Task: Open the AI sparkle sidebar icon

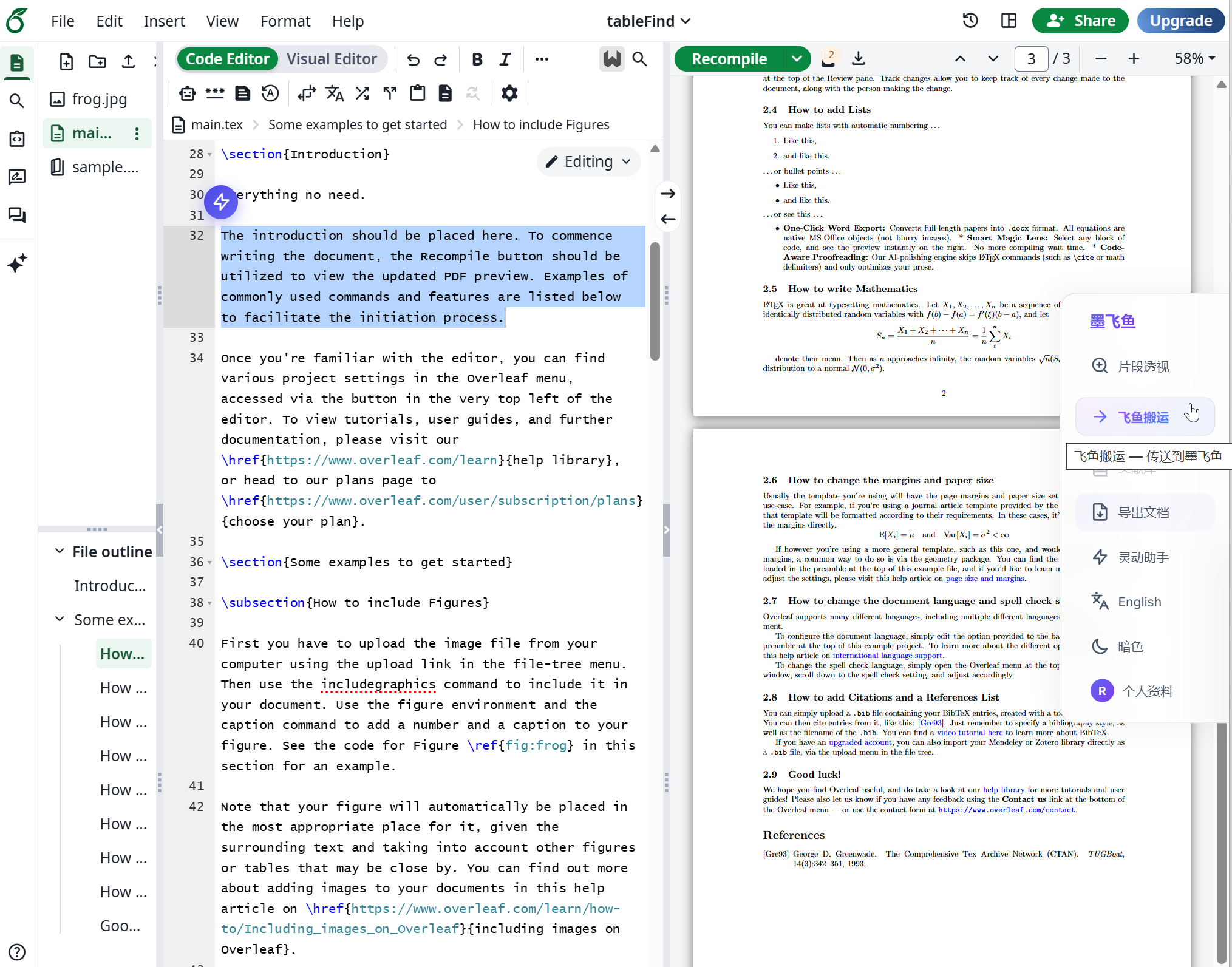Action: (17, 263)
